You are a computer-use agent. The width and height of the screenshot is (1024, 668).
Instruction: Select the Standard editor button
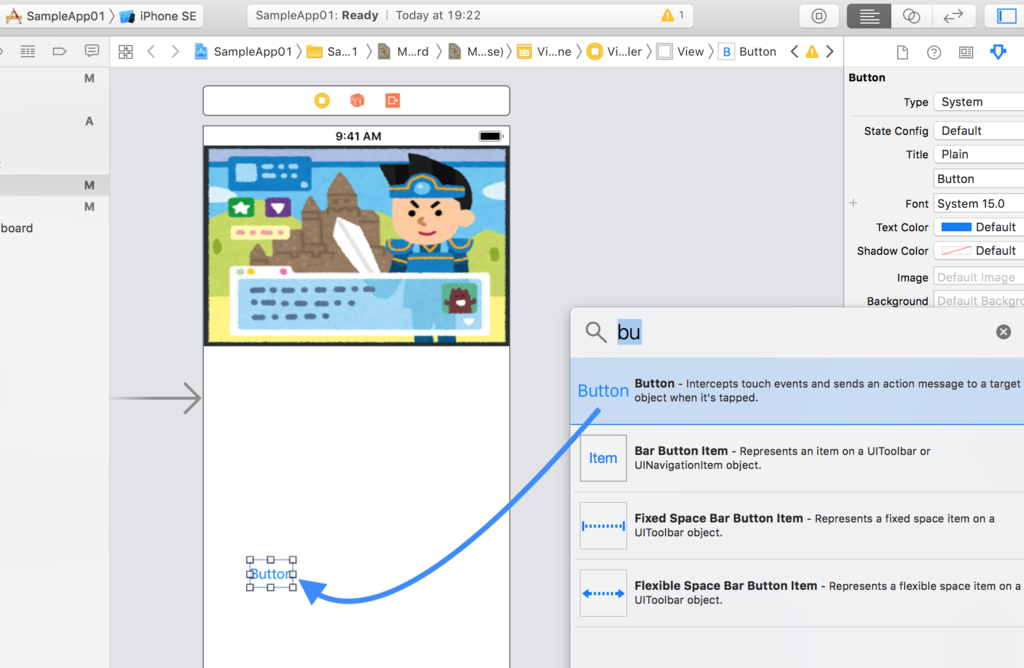point(869,16)
